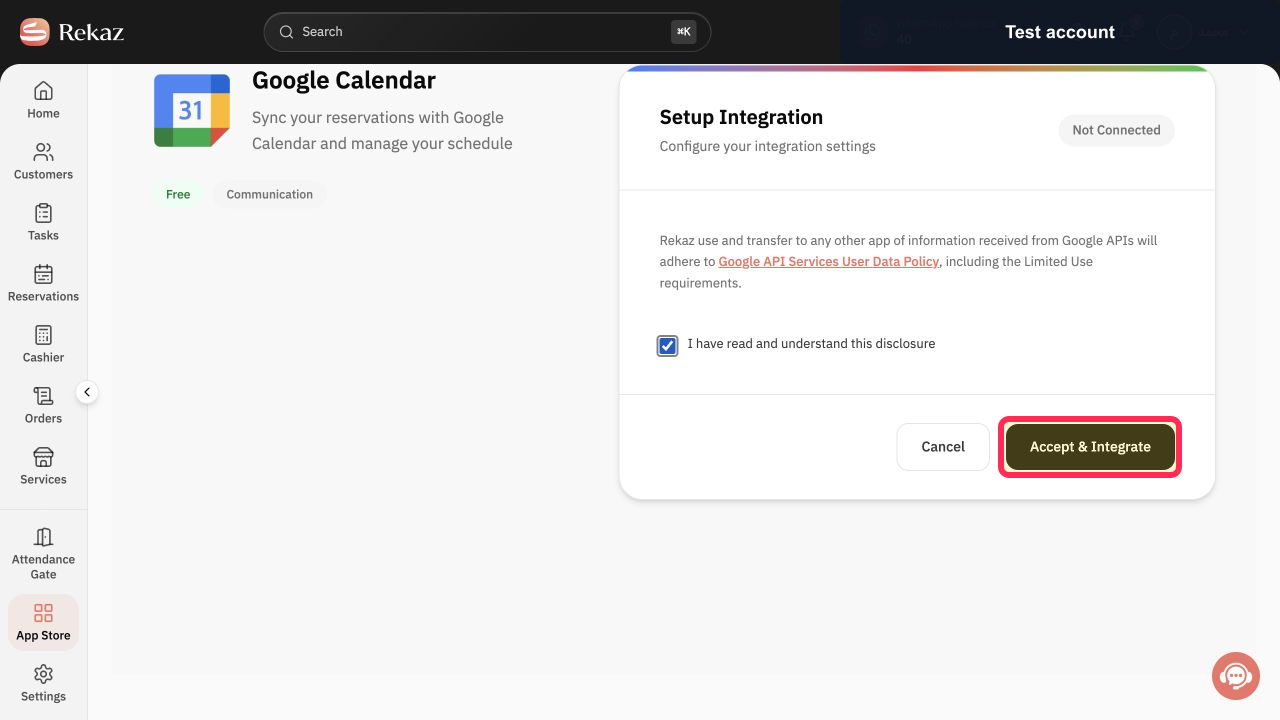
Task: Open Google API Services User Data Policy link
Action: coord(828,262)
